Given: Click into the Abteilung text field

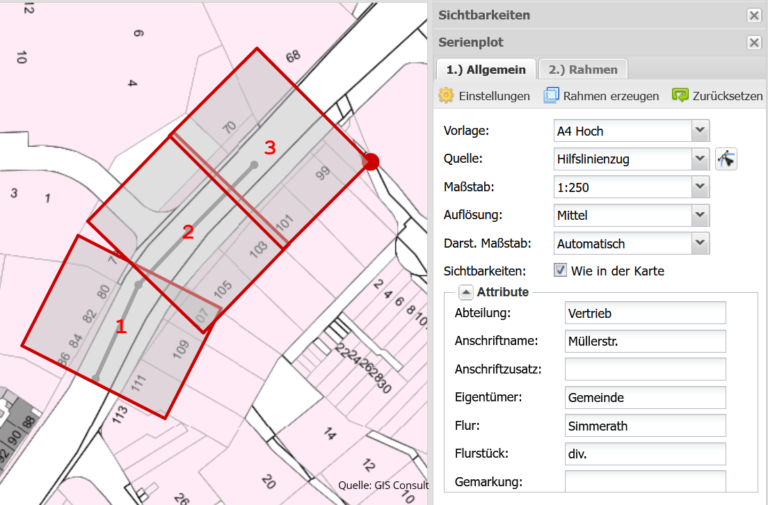Looking at the screenshot, I should click(x=644, y=314).
